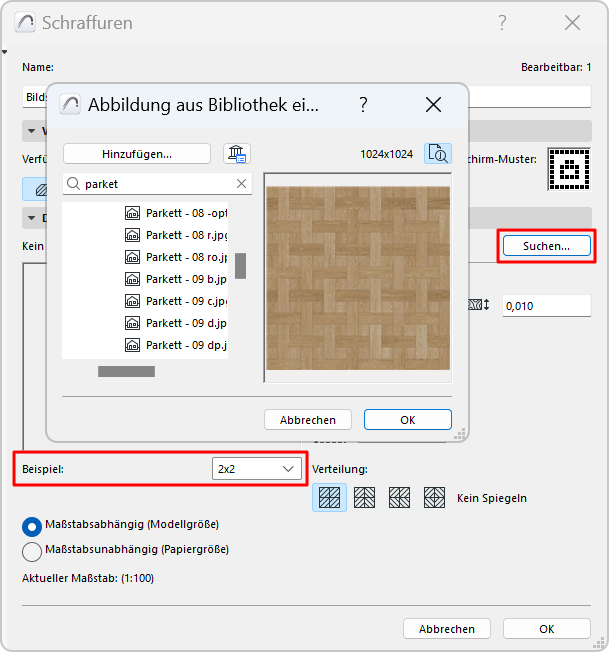Clear the parket search with X
This screenshot has height=652, width=609.
[x=242, y=183]
